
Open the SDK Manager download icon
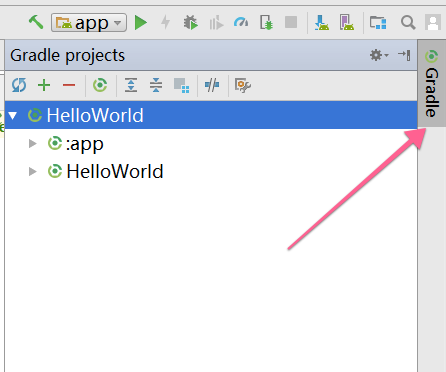[x=322, y=23]
